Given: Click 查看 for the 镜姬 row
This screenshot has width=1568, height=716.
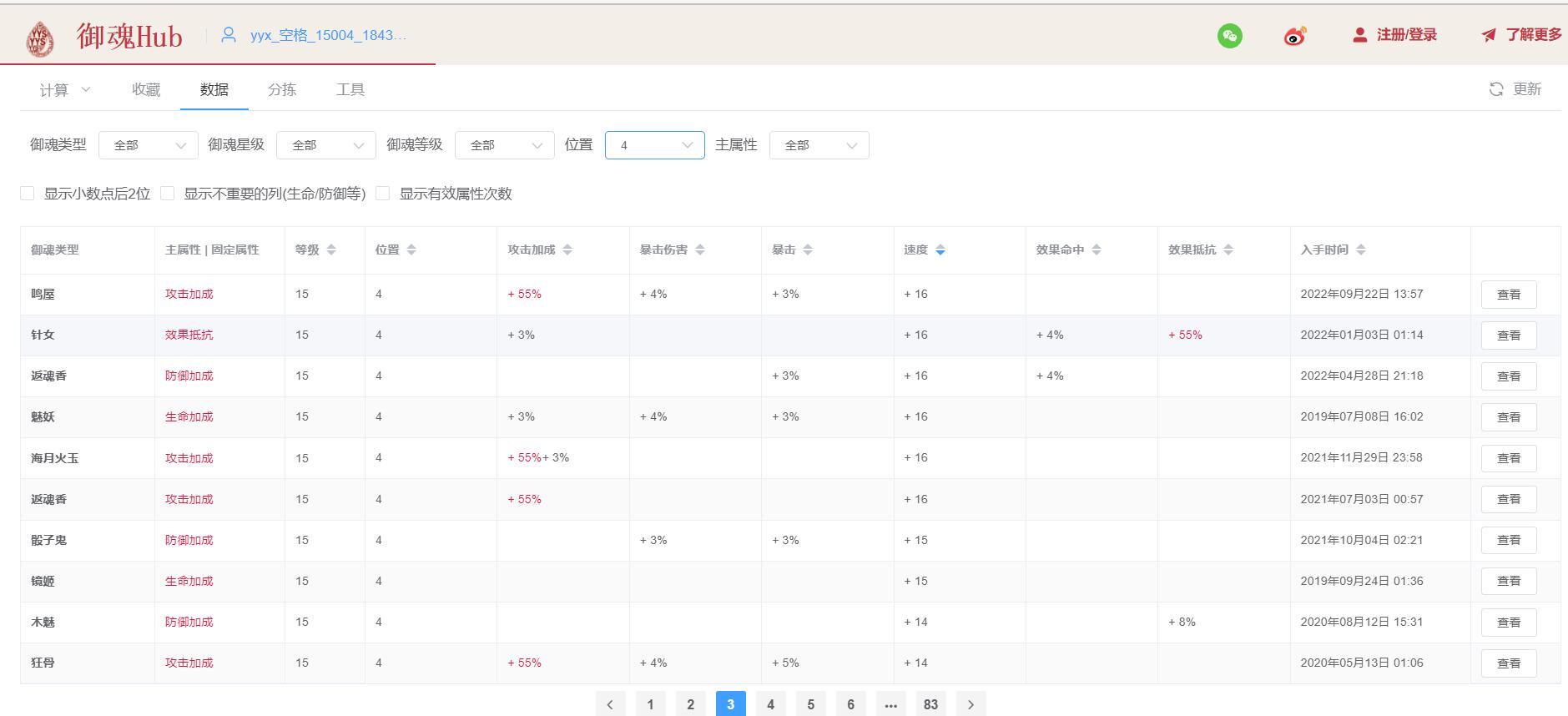Looking at the screenshot, I should 1509,581.
